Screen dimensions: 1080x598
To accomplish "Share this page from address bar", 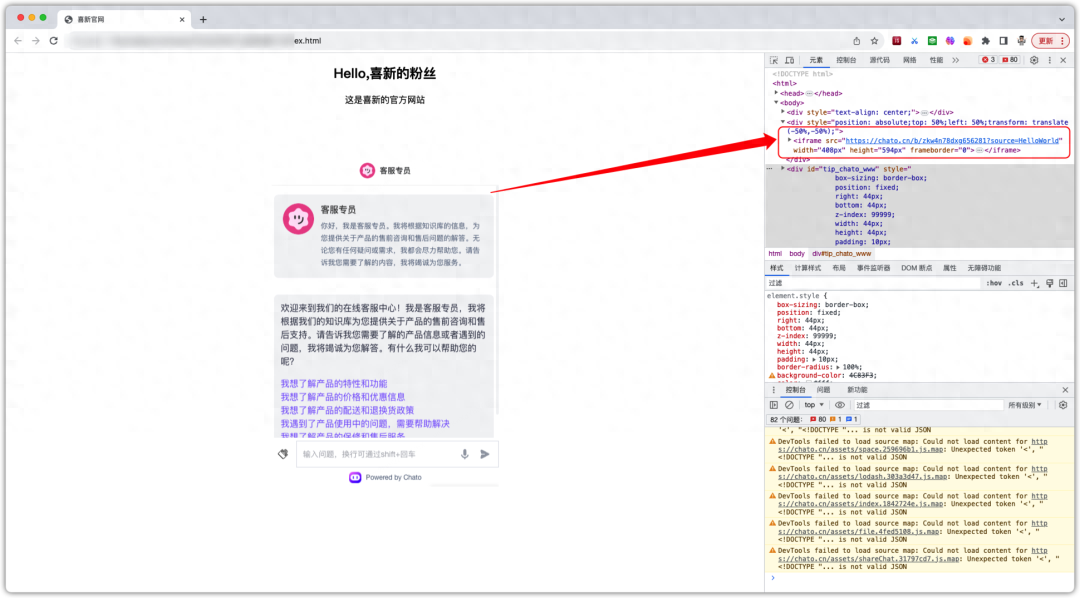I will click(x=856, y=41).
